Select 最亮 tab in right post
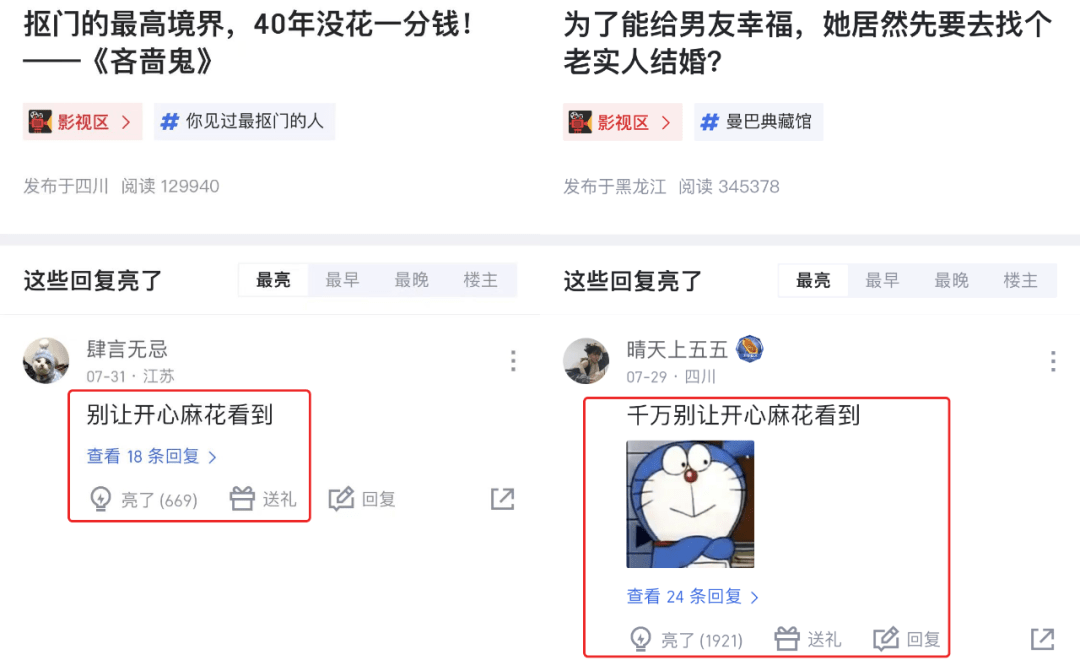This screenshot has height=671, width=1080. [x=813, y=280]
